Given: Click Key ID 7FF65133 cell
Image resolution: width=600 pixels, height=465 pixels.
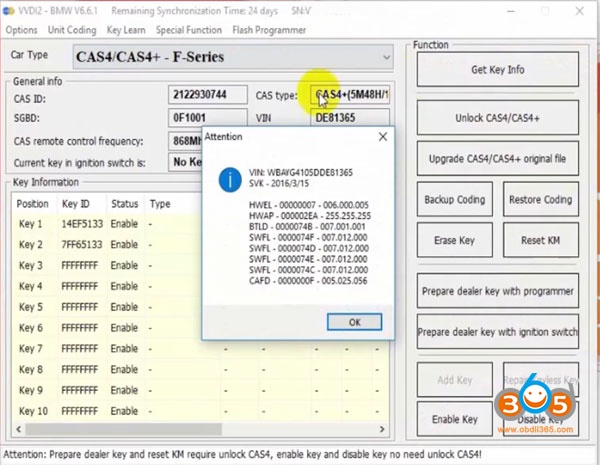Looking at the screenshot, I should click(x=82, y=245).
